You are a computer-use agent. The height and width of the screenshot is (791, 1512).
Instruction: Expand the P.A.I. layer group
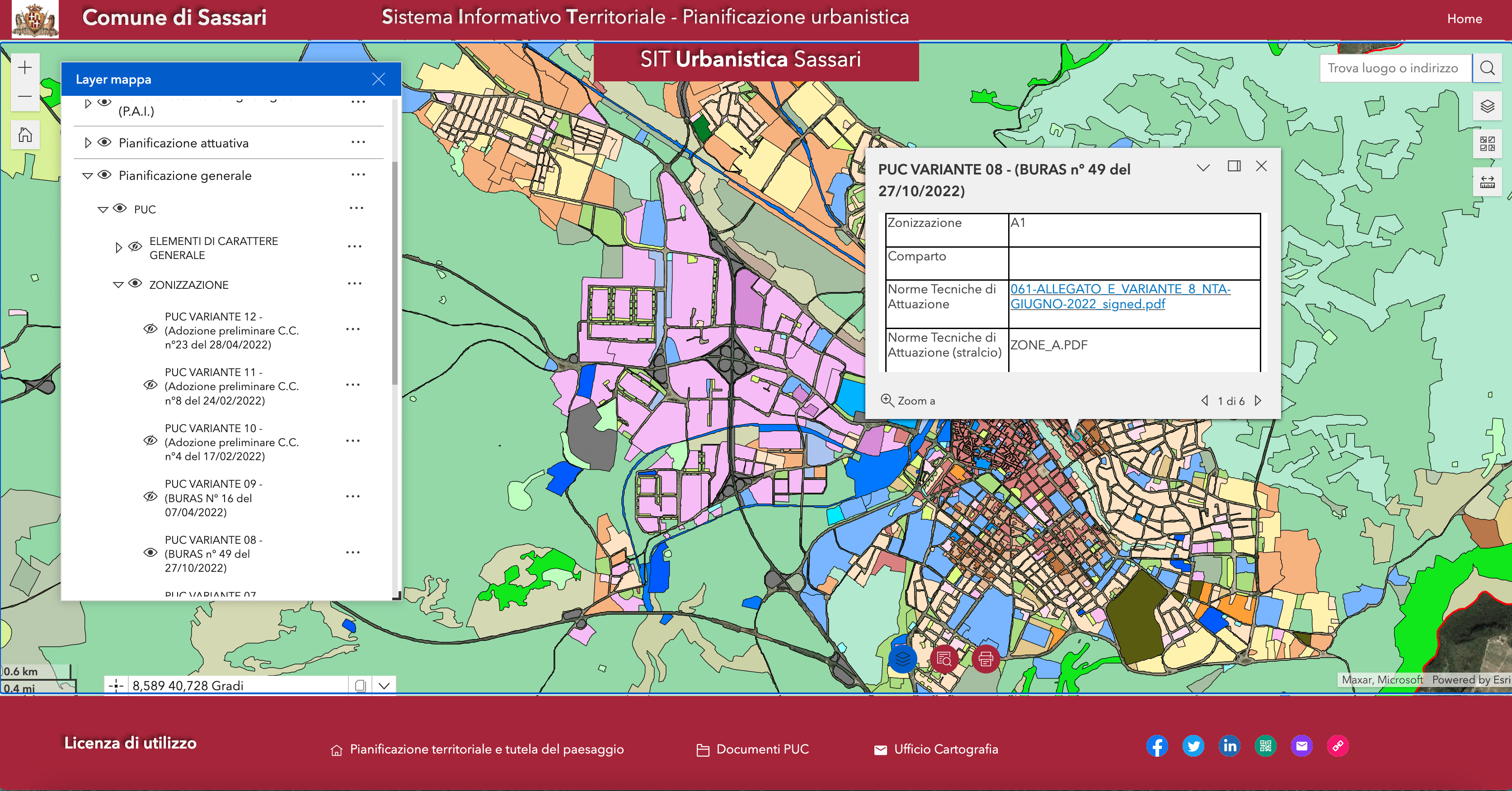(x=88, y=104)
